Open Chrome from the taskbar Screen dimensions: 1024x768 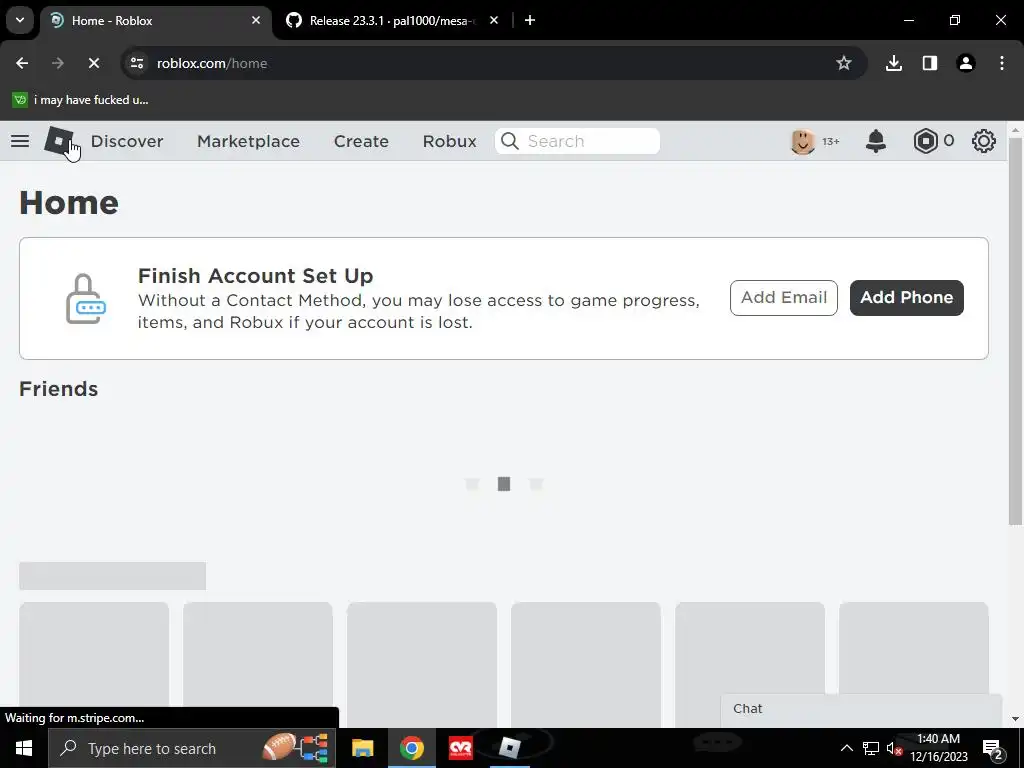point(411,748)
